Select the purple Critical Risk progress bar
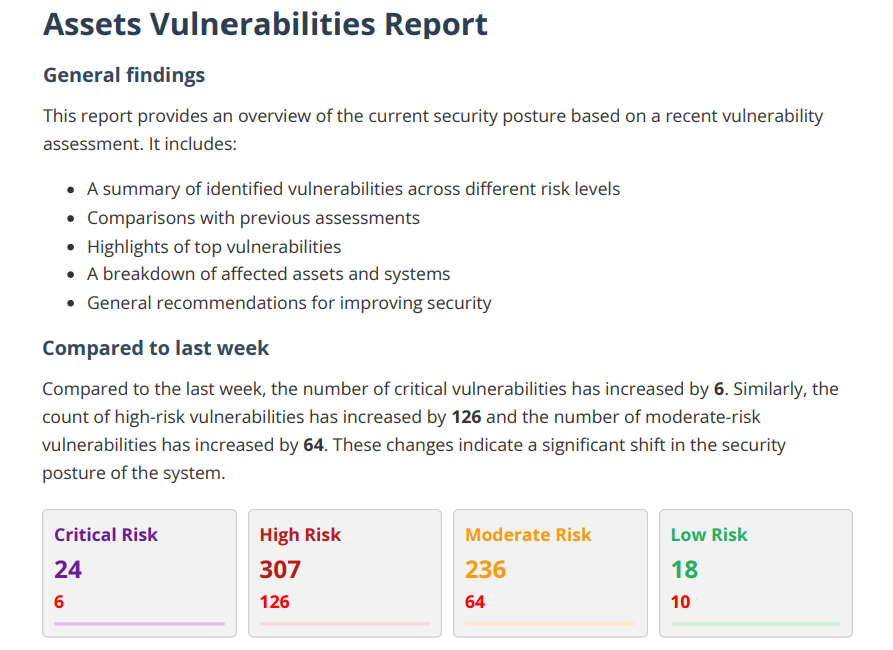 pyautogui.click(x=140, y=624)
